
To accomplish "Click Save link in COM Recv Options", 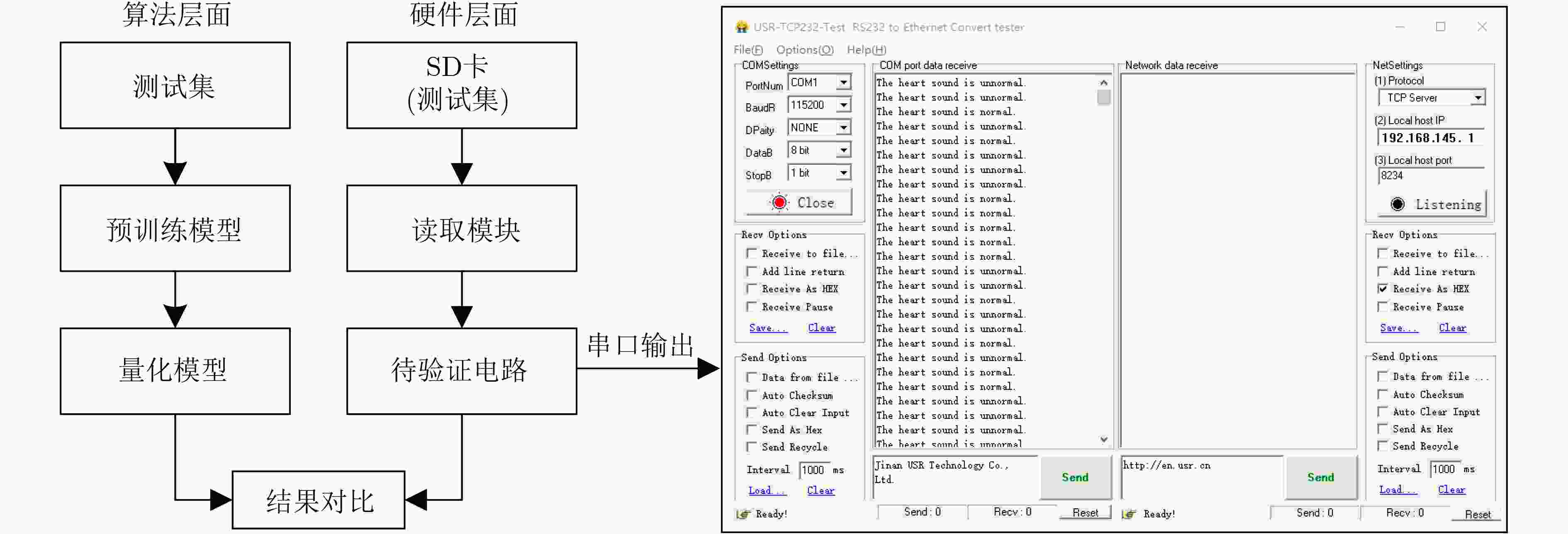I will tap(767, 328).
